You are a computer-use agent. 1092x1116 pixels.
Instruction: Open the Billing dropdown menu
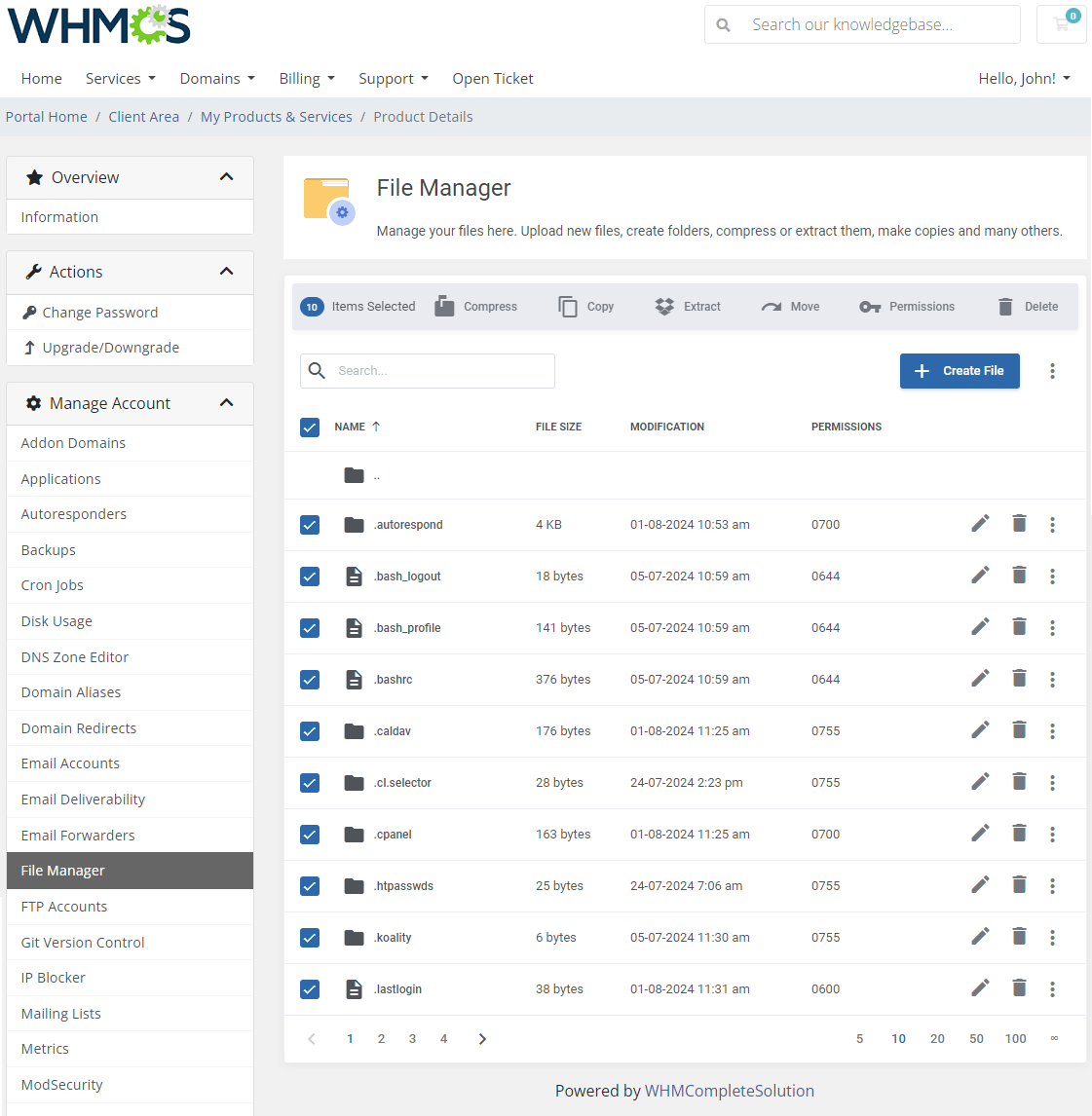(307, 78)
